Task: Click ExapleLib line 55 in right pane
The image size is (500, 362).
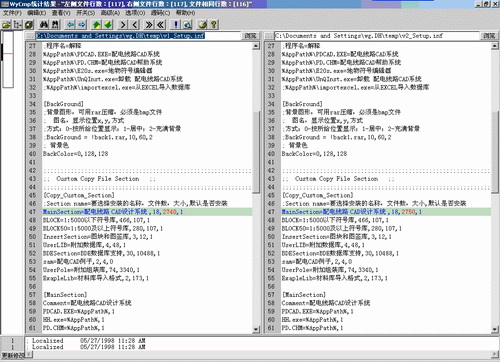Action: [335, 278]
